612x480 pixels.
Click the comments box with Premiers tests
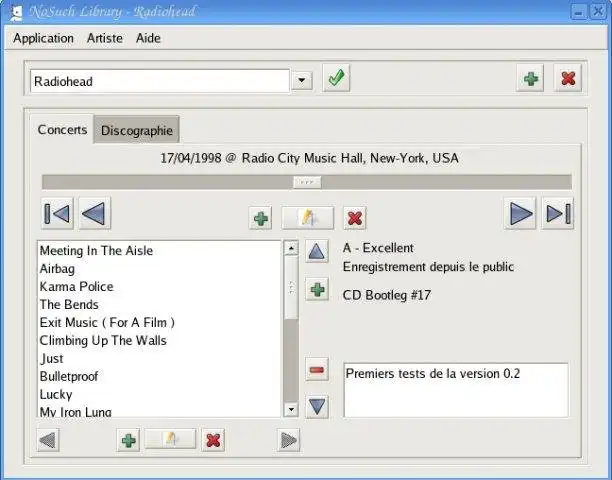click(x=456, y=390)
